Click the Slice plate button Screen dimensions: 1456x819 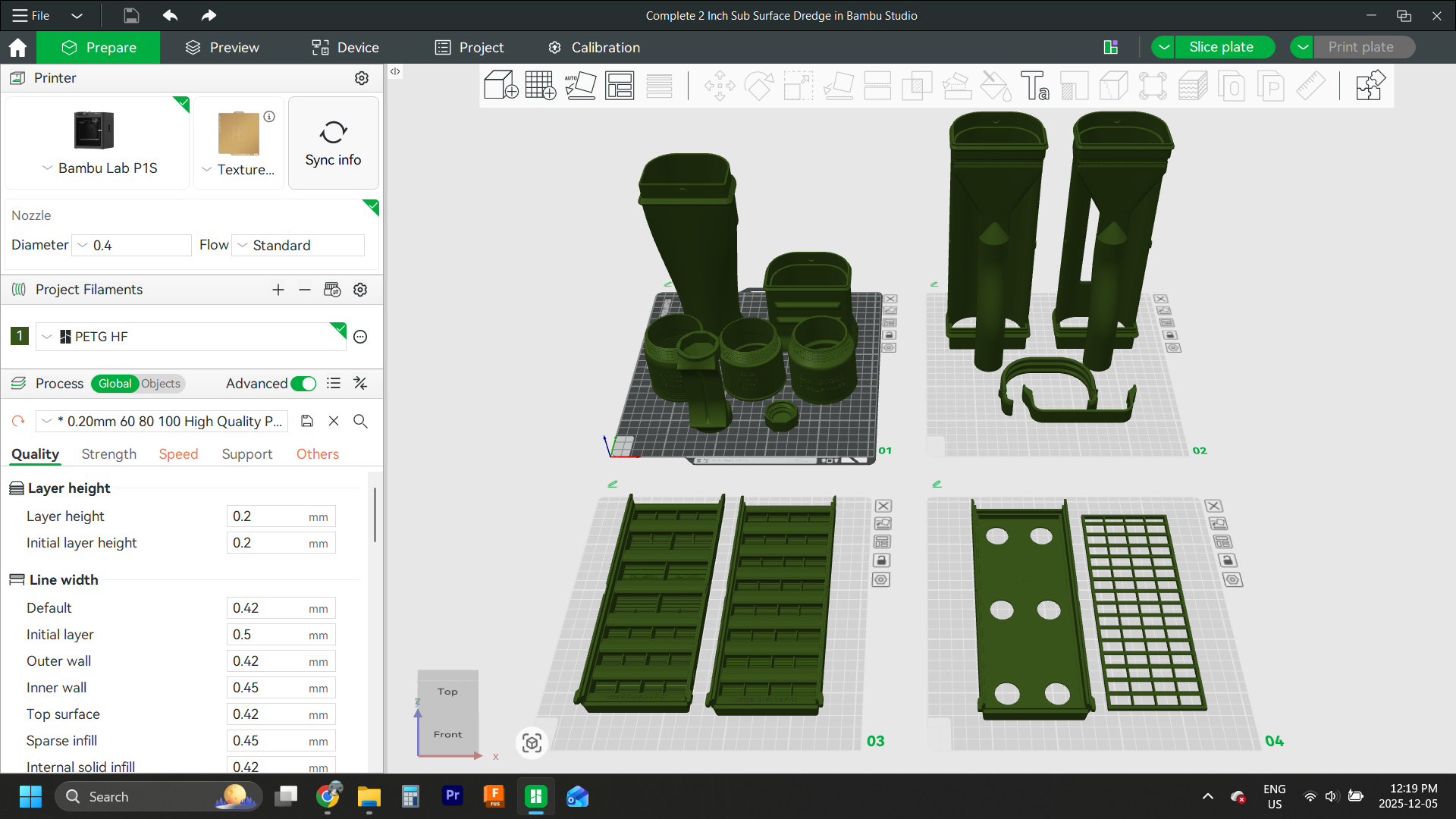click(x=1223, y=46)
